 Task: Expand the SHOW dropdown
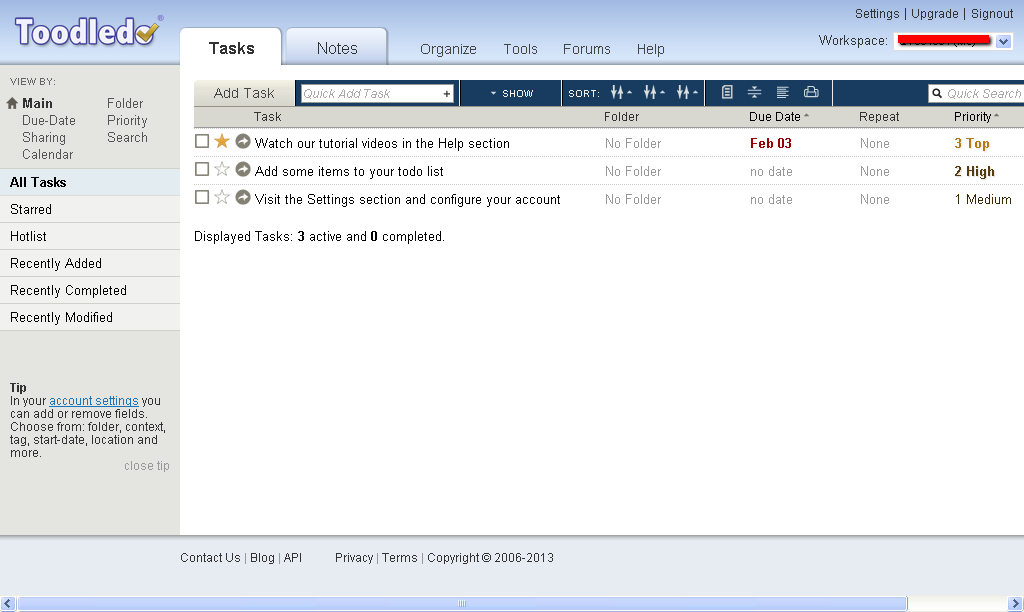[x=511, y=93]
